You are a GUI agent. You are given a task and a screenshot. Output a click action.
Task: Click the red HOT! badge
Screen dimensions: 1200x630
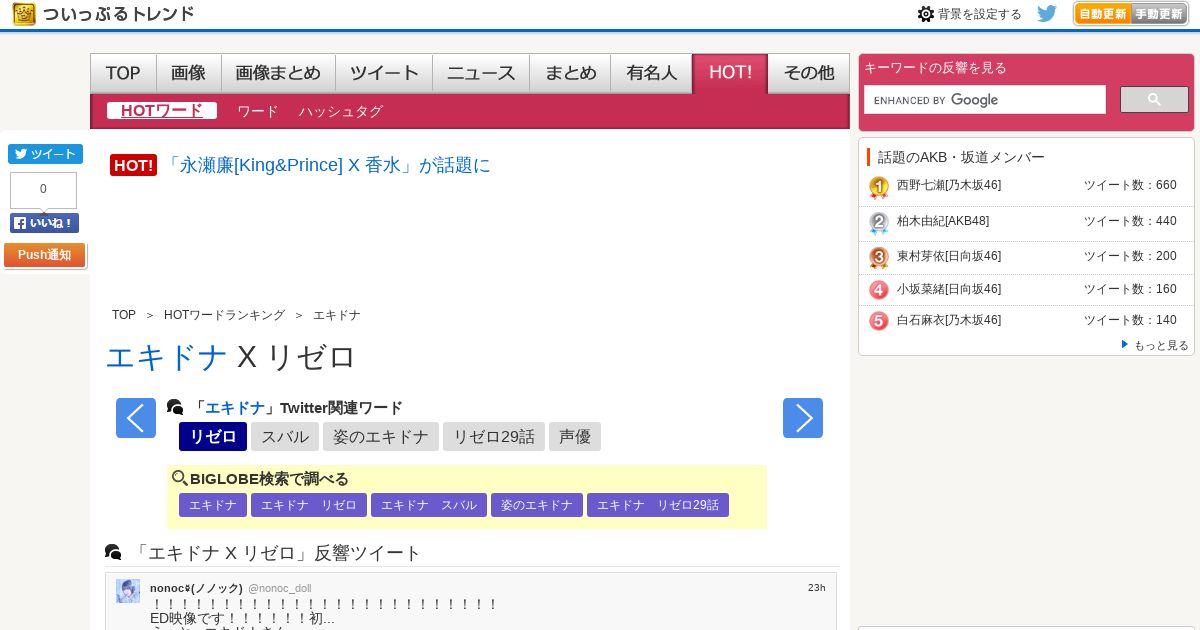tap(133, 165)
